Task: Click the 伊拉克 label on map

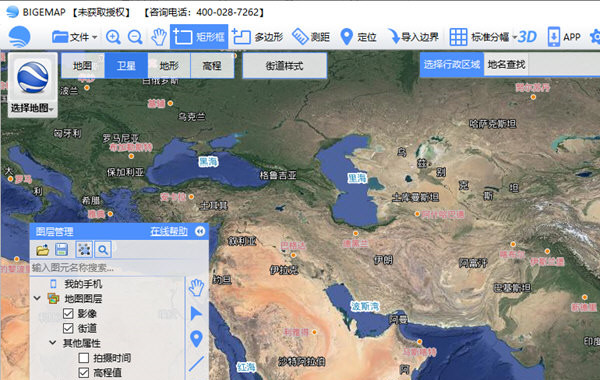Action: click(x=284, y=270)
